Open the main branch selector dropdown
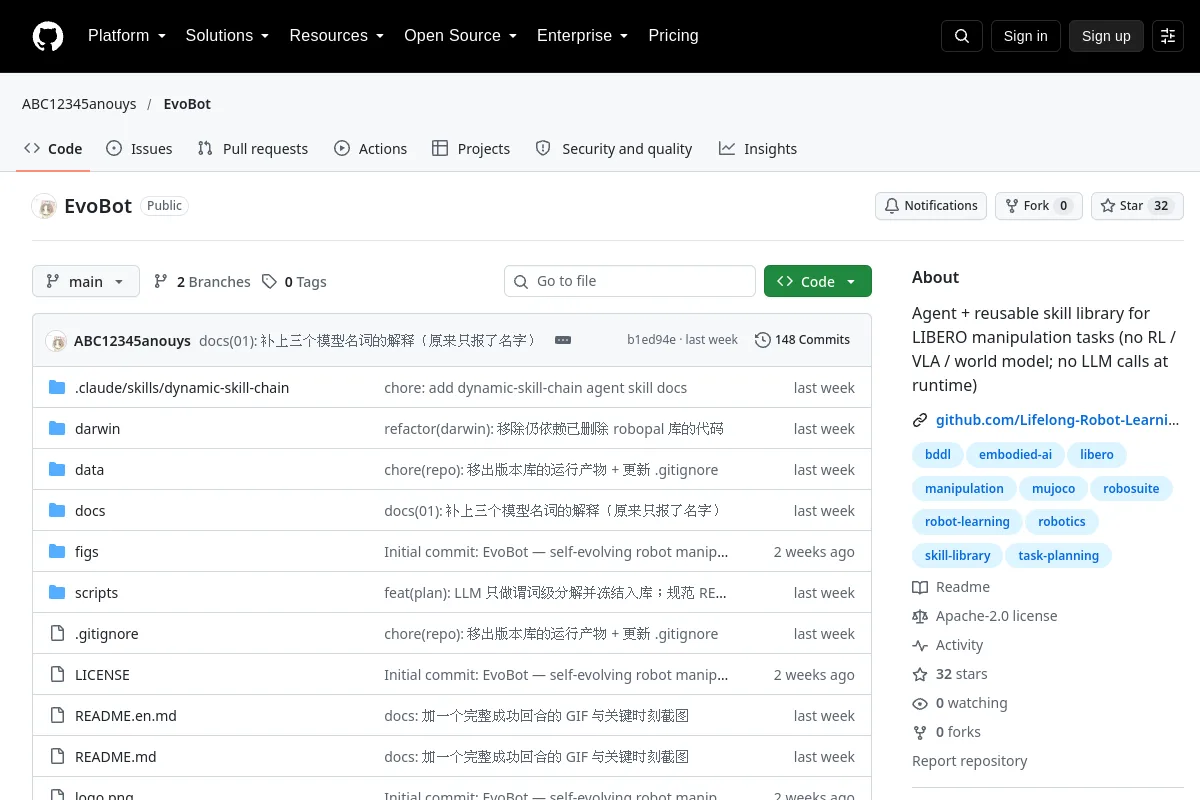This screenshot has height=800, width=1200. 86,282
